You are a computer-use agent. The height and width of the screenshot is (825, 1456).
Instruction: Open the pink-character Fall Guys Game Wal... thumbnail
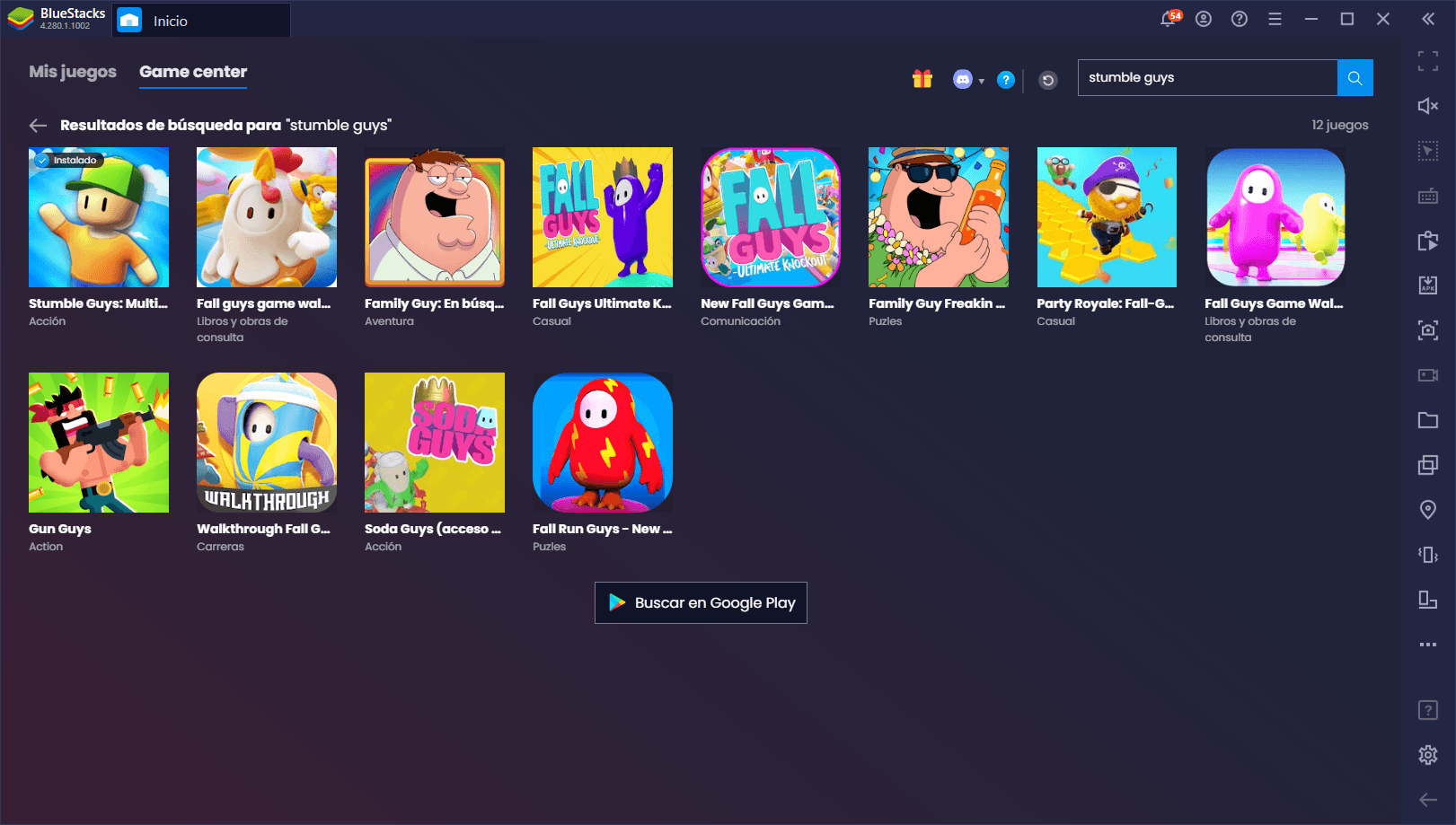click(x=1275, y=217)
